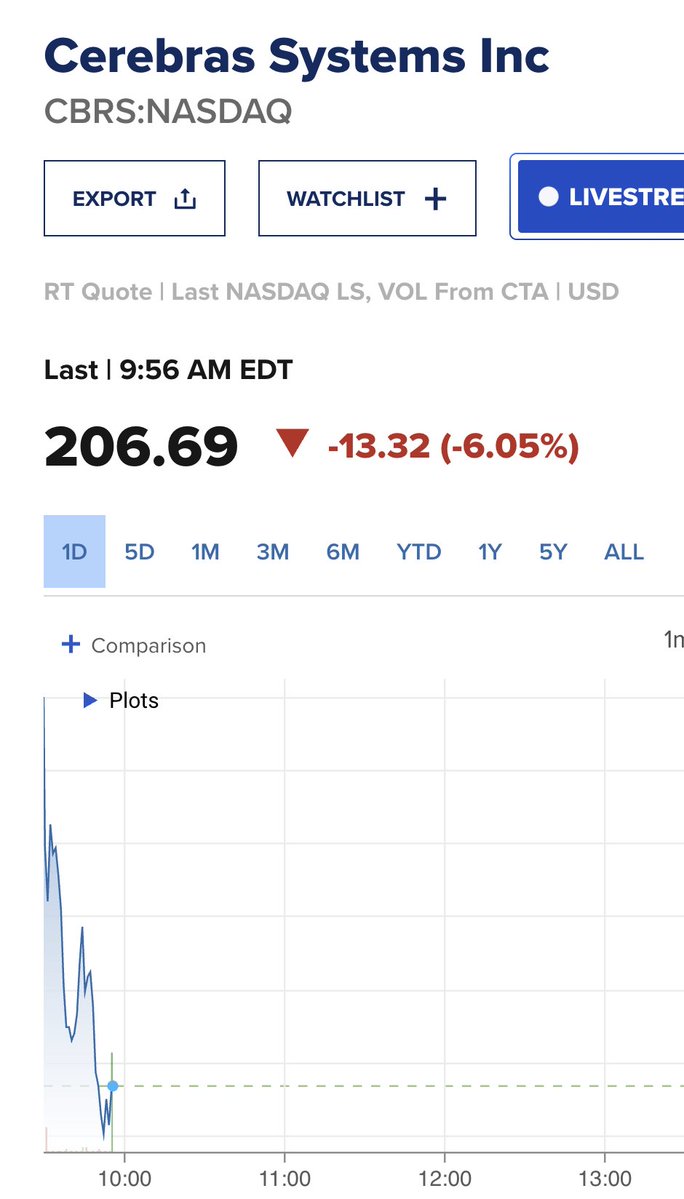Viewport: 684px width, 1199px height.
Task: Switch to 5D chart range
Action: point(139,551)
